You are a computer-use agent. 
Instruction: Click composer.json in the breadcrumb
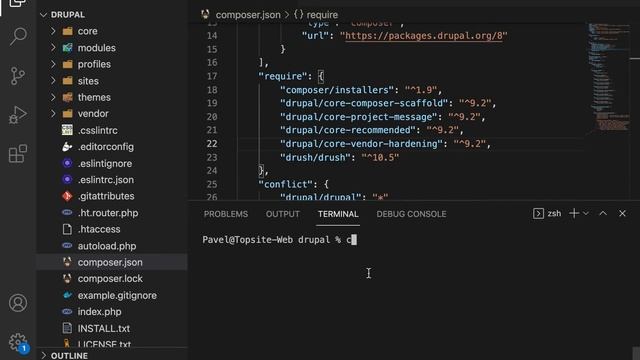pos(248,15)
